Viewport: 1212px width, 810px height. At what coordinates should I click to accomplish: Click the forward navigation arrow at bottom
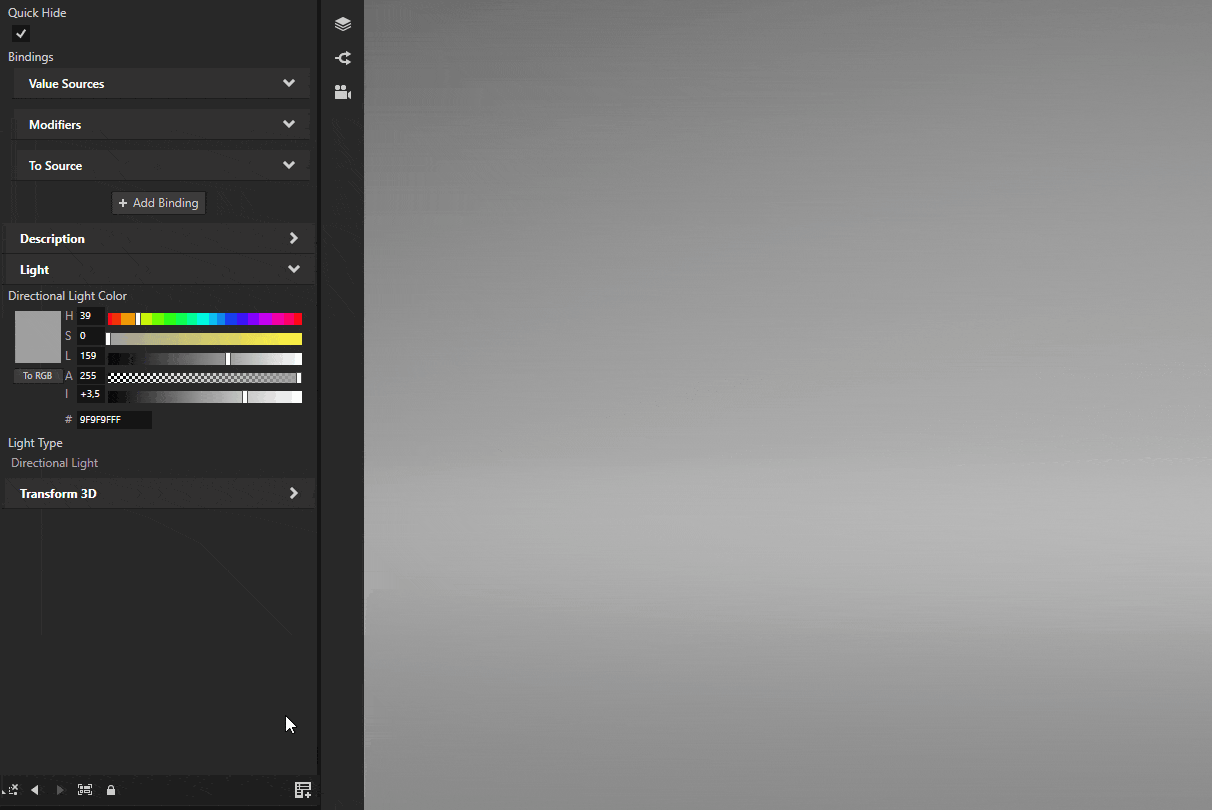[x=59, y=789]
